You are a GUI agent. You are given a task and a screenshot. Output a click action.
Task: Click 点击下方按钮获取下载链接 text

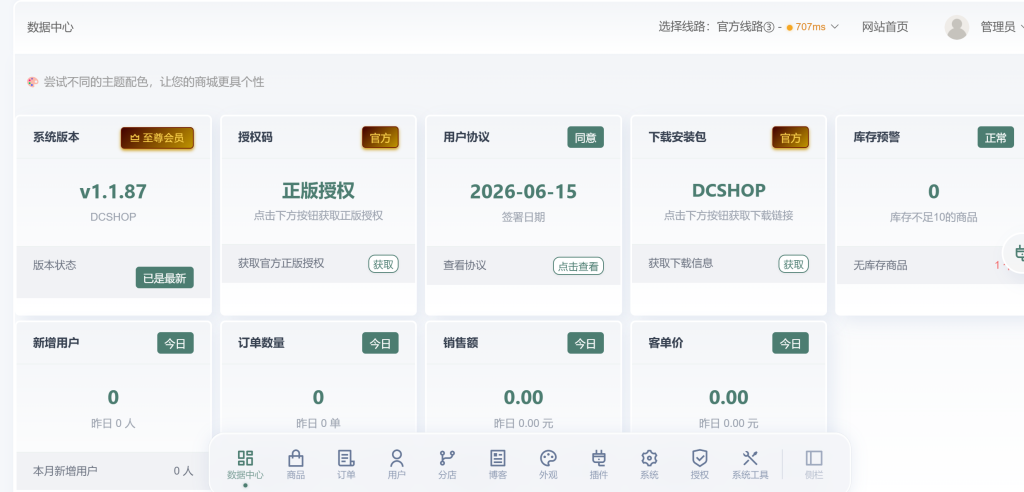pos(728,216)
